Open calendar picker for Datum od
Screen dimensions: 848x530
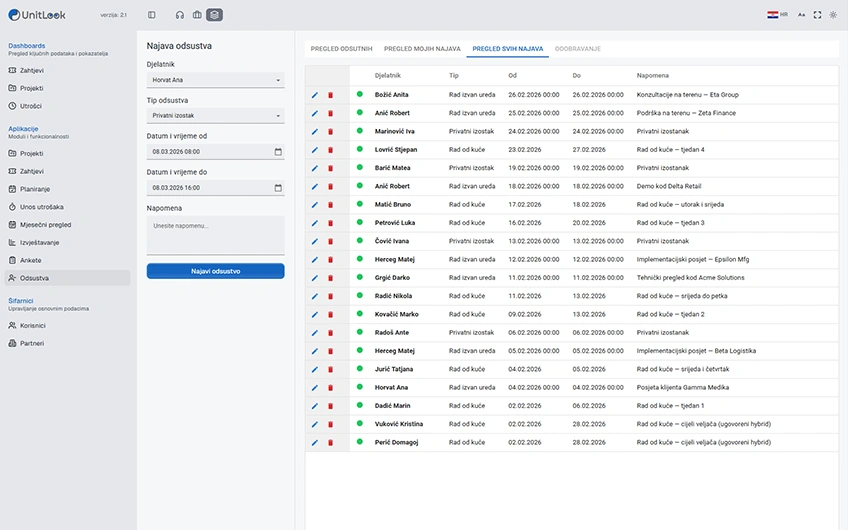tap(278, 152)
